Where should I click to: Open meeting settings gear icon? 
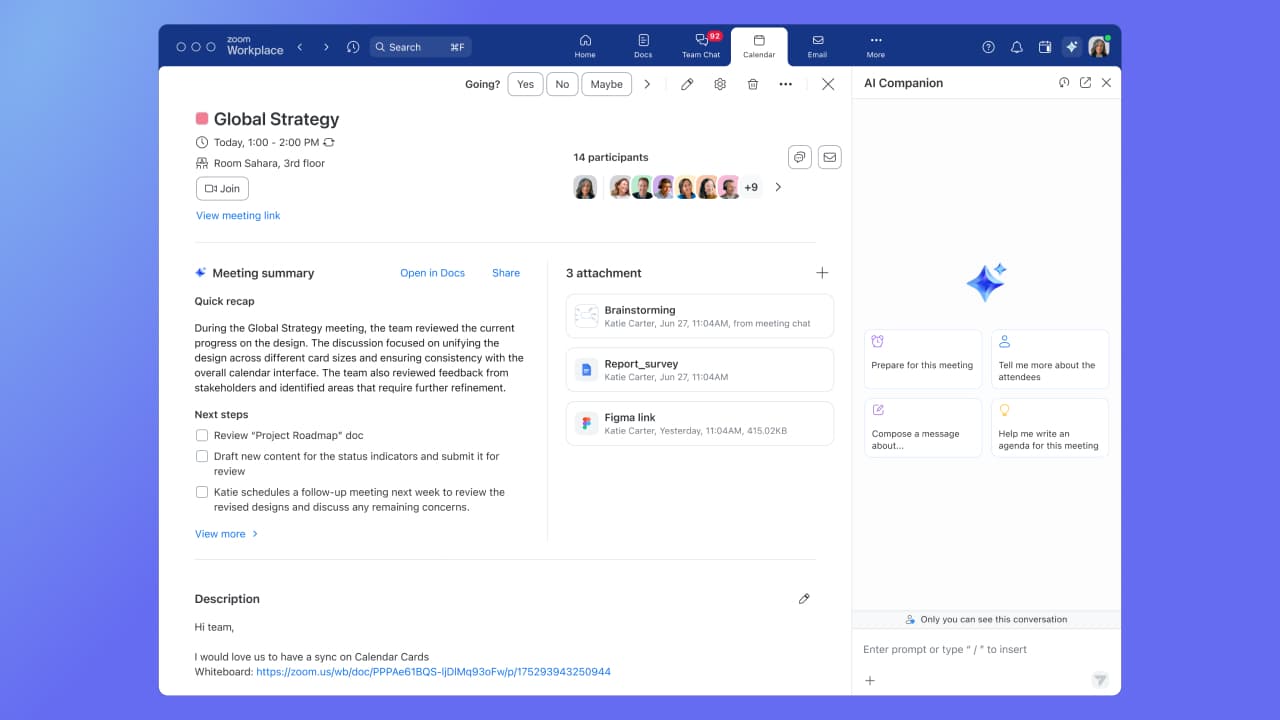tap(720, 85)
